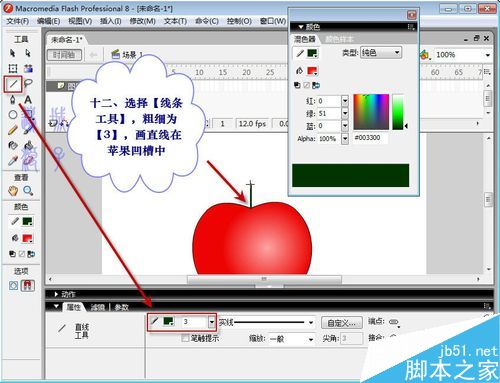Switch to the 参数 tab
Viewport: 500px width, 383px height.
point(121,307)
